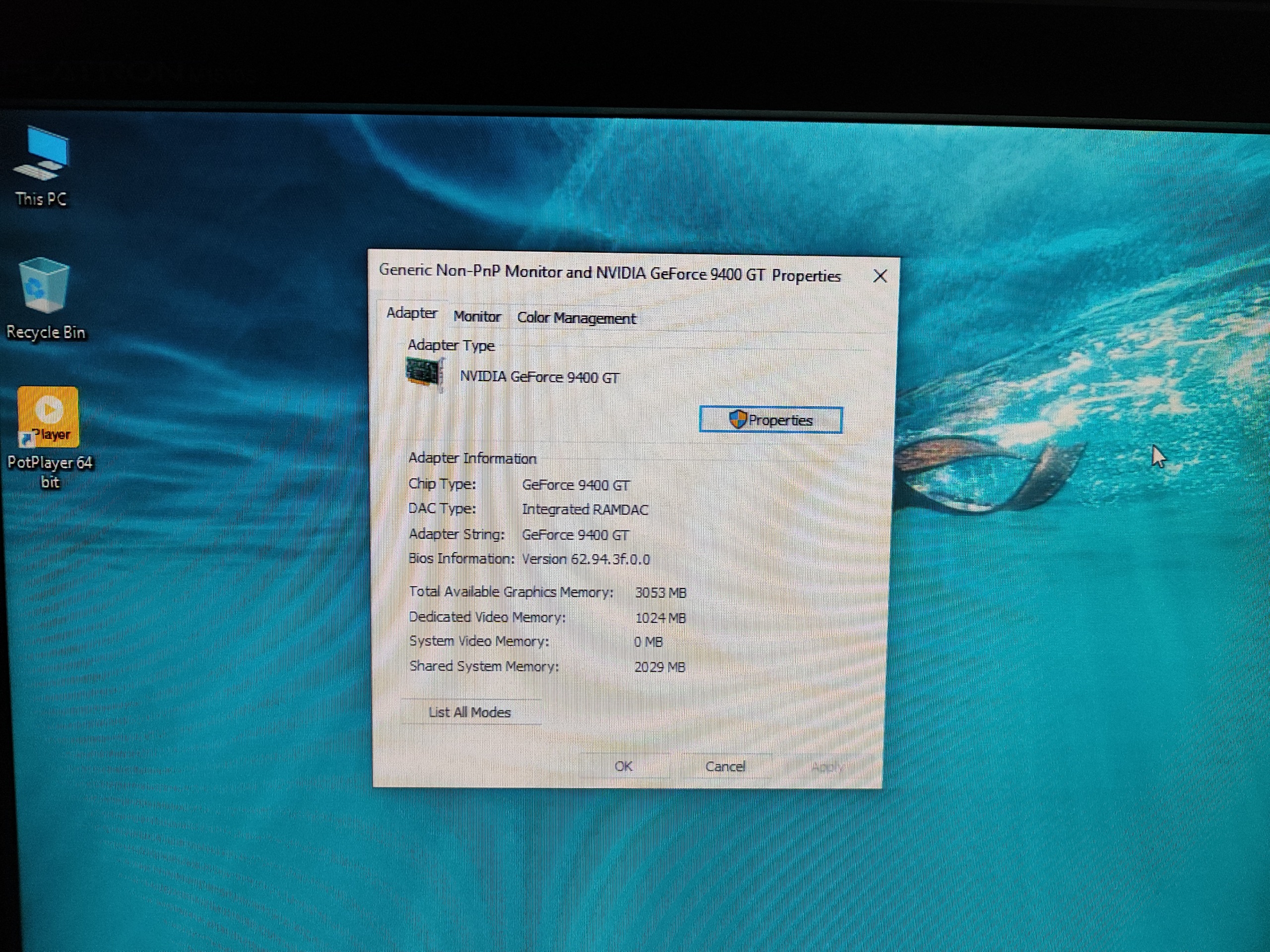Select the This PC desktop icon
Screen dimensions: 1270x952
41,154
